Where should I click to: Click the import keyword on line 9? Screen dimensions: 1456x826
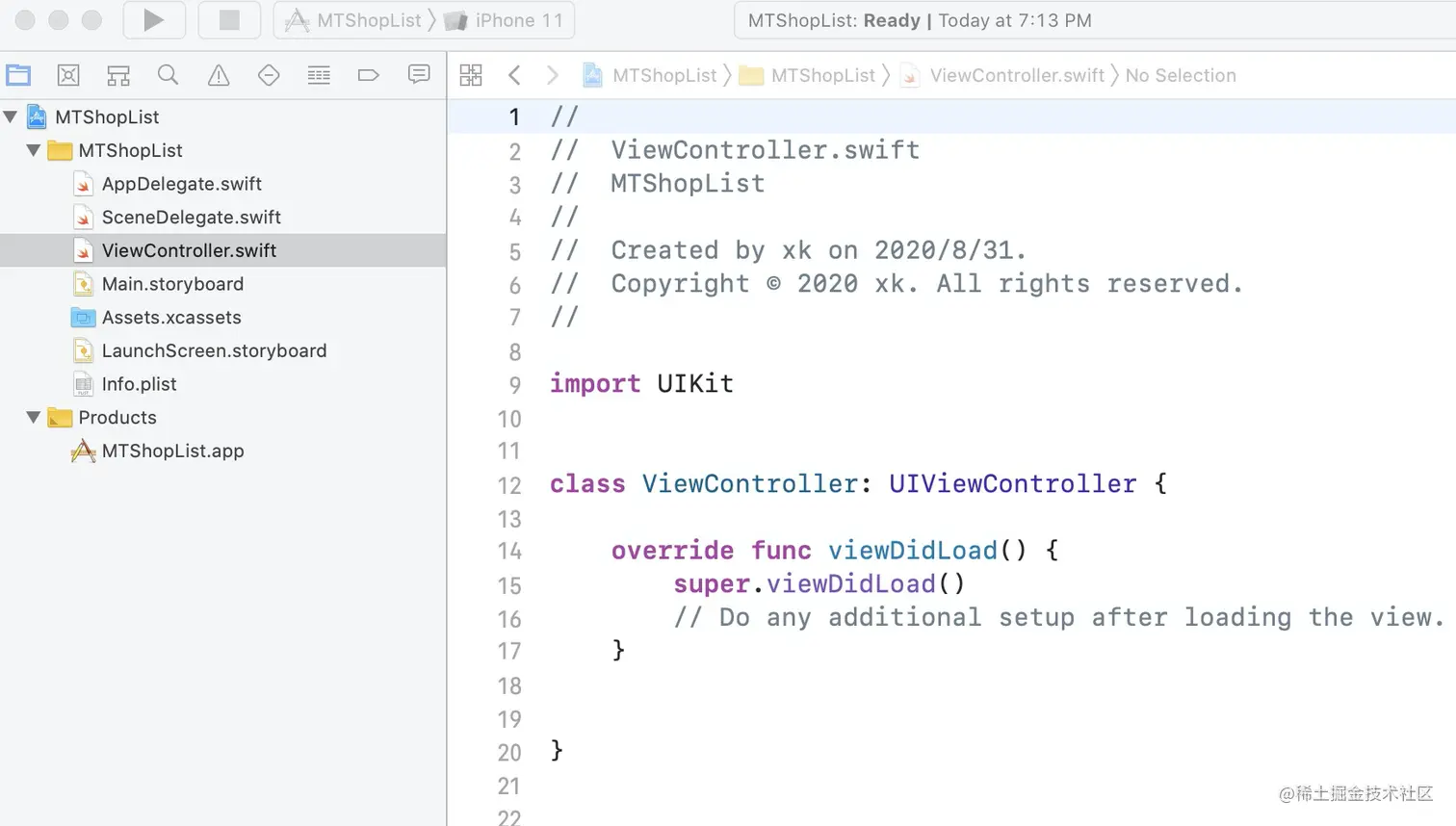(595, 383)
